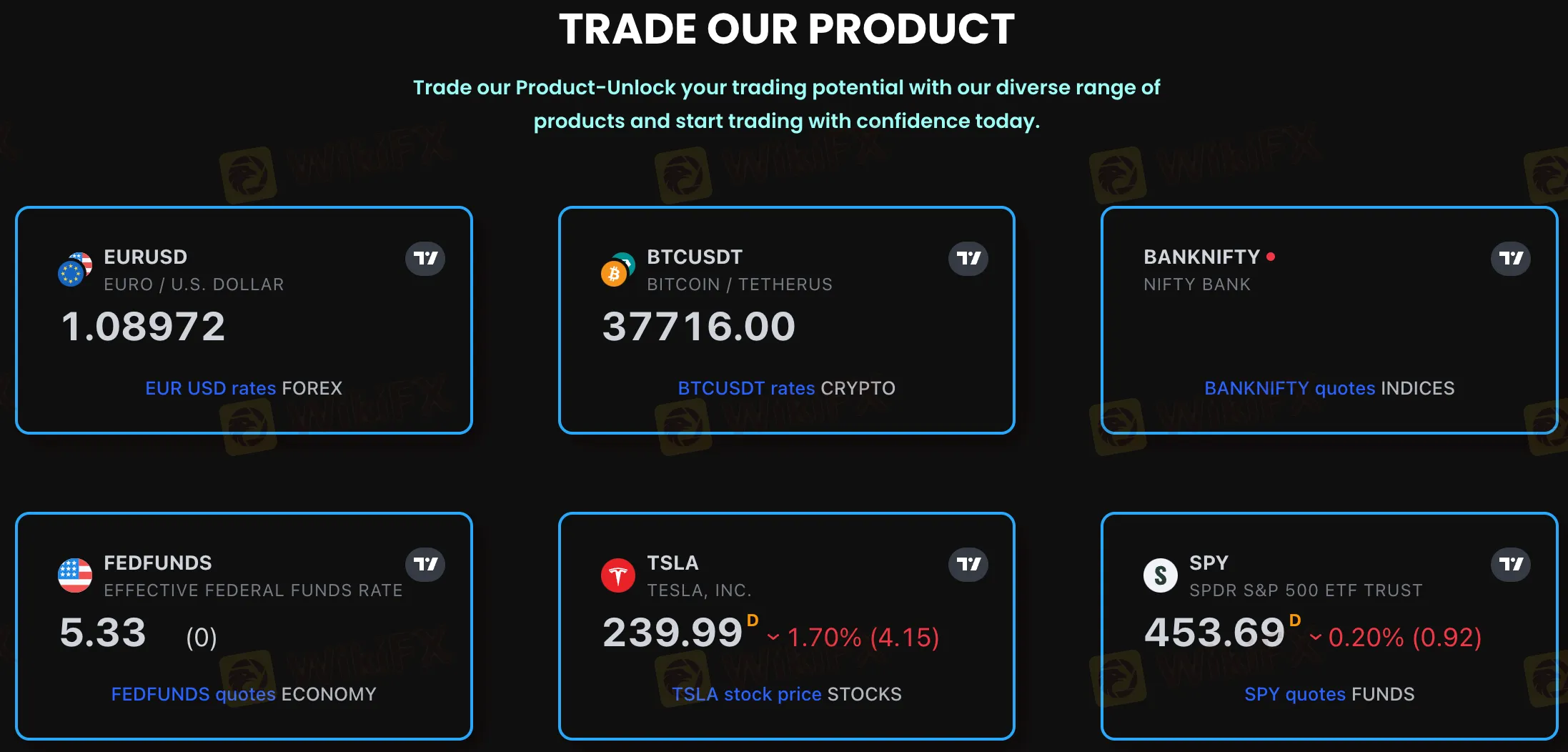Follow the SPY quotes link
The height and width of the screenshot is (752, 1568).
pos(1296,694)
